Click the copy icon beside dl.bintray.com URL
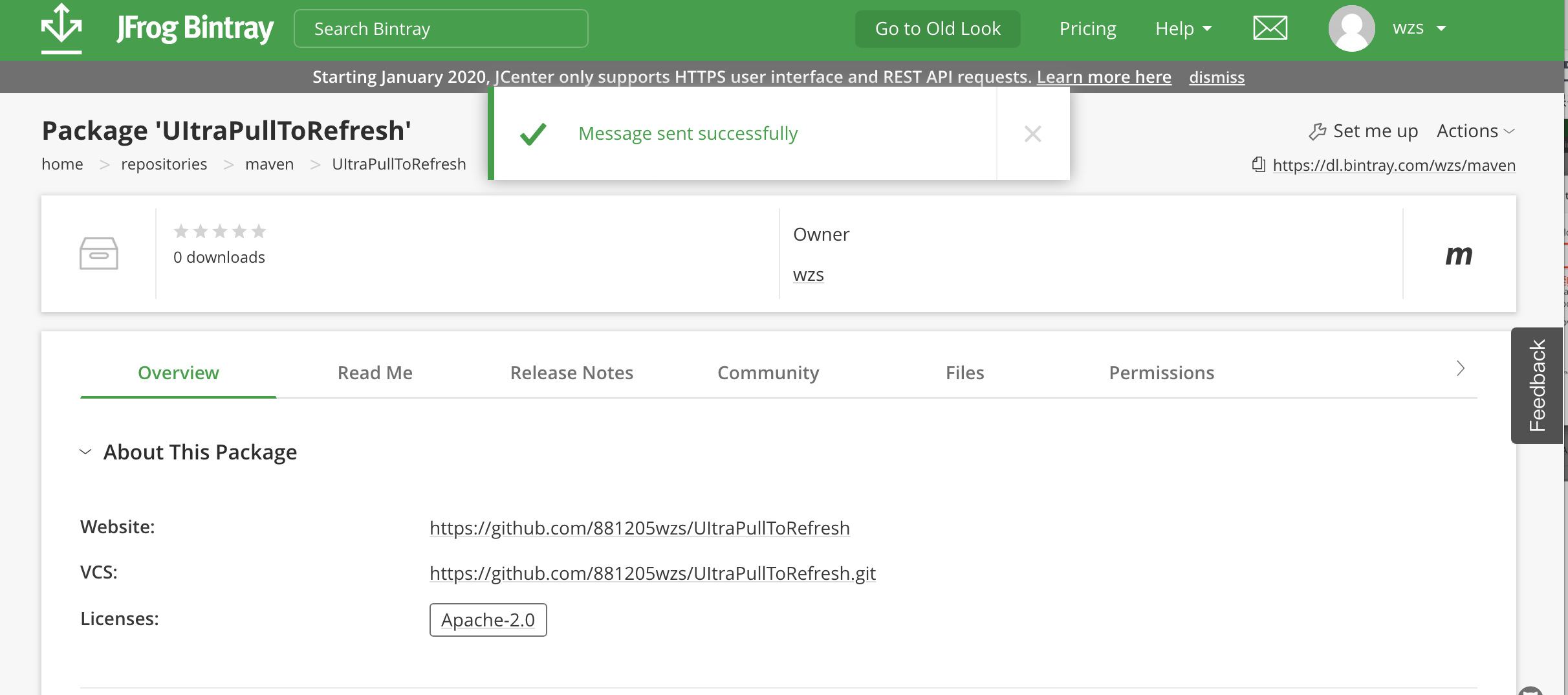 (x=1258, y=164)
